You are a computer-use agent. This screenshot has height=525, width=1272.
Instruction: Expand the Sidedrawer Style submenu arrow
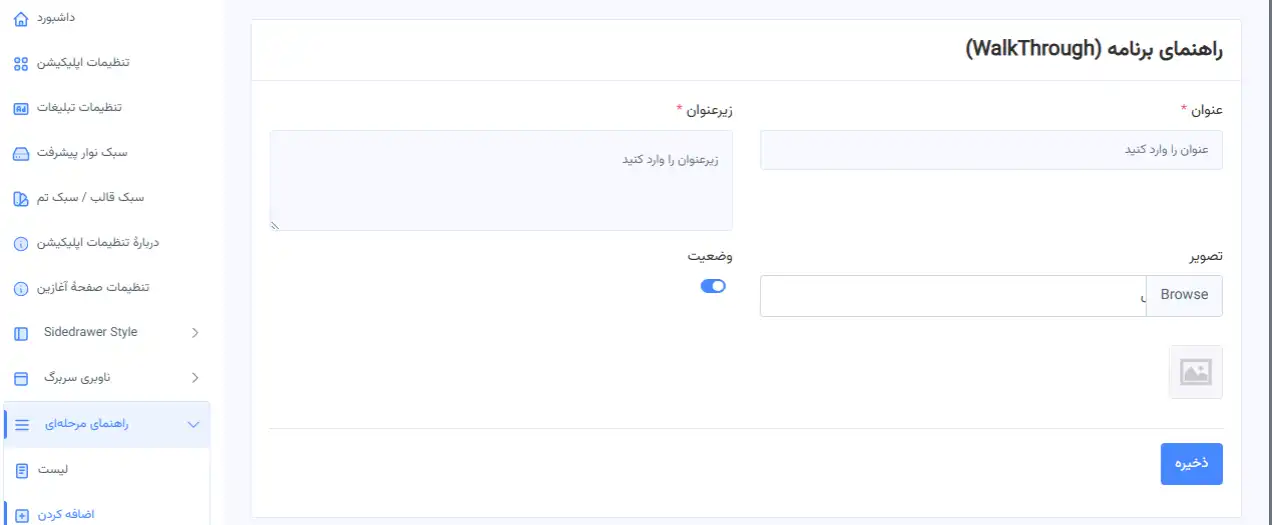(x=195, y=333)
